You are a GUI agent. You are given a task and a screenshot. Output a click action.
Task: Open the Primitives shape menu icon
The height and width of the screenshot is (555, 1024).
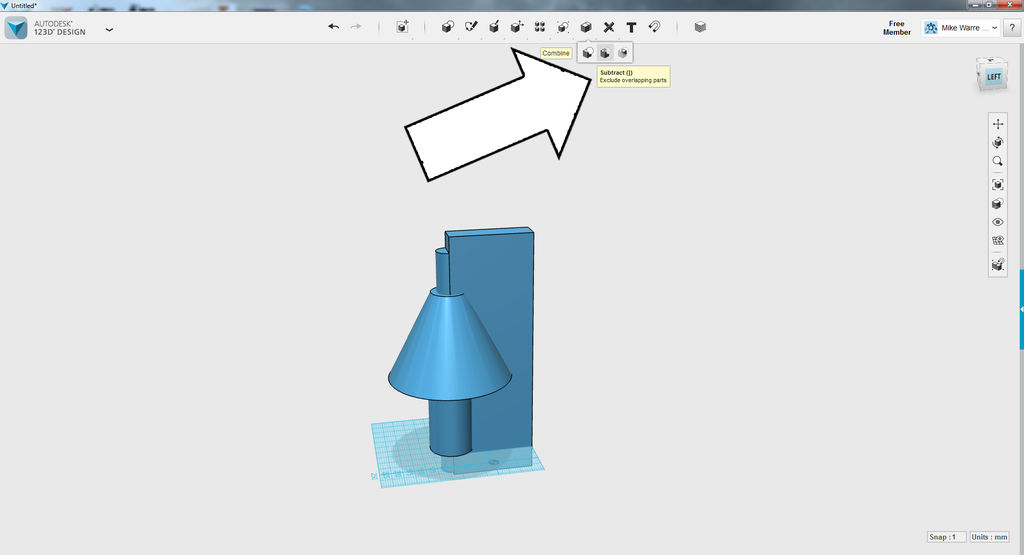pyautogui.click(x=447, y=27)
